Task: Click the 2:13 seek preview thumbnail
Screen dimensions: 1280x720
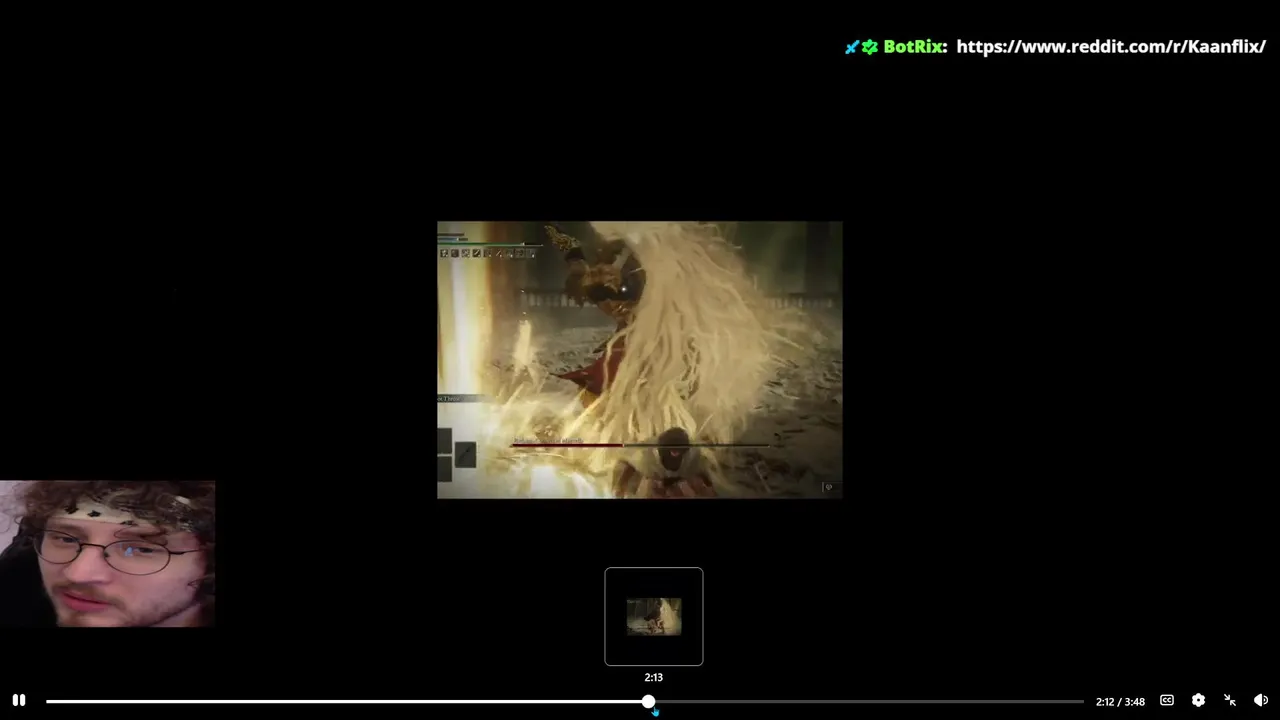Action: (x=654, y=616)
